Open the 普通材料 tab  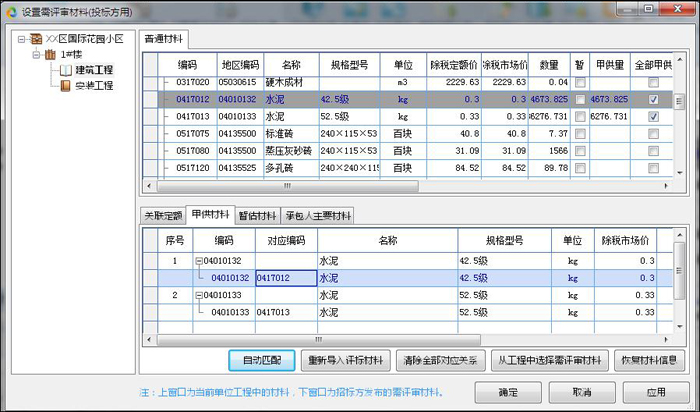point(164,39)
